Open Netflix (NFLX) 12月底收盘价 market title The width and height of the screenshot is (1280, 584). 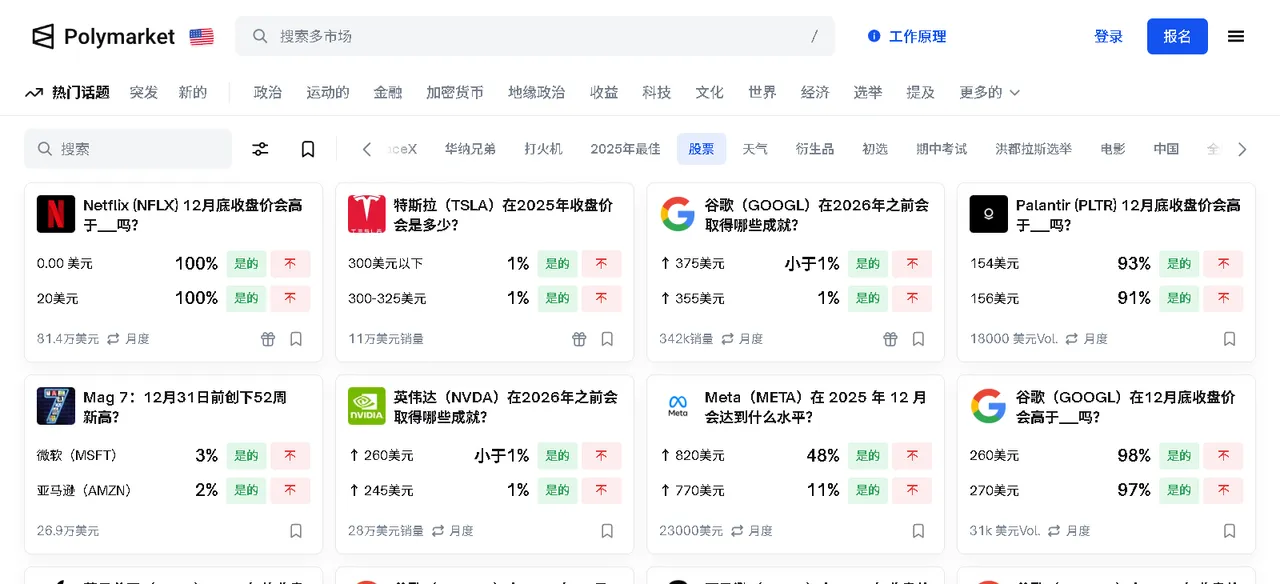[x=193, y=215]
